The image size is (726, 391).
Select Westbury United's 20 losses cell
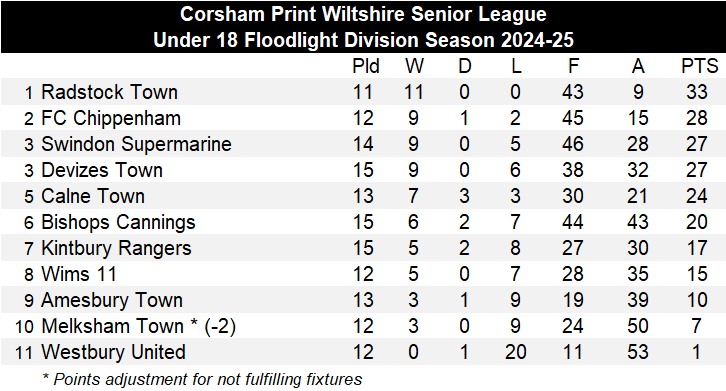click(x=515, y=352)
